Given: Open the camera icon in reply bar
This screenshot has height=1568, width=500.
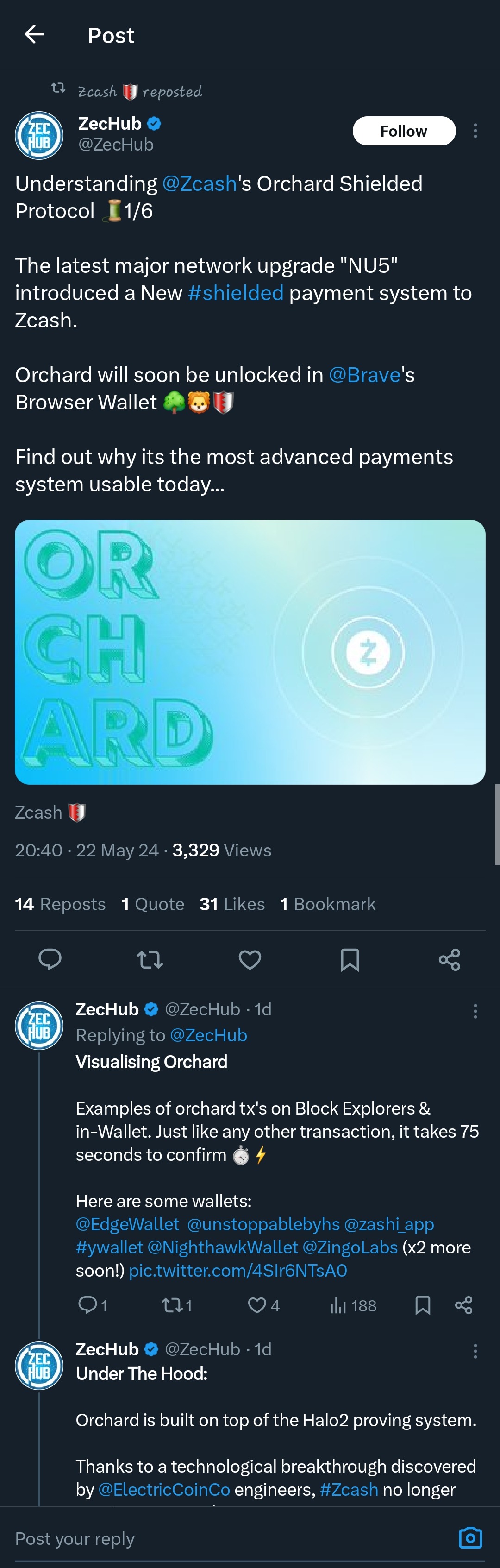Looking at the screenshot, I should 470,1537.
